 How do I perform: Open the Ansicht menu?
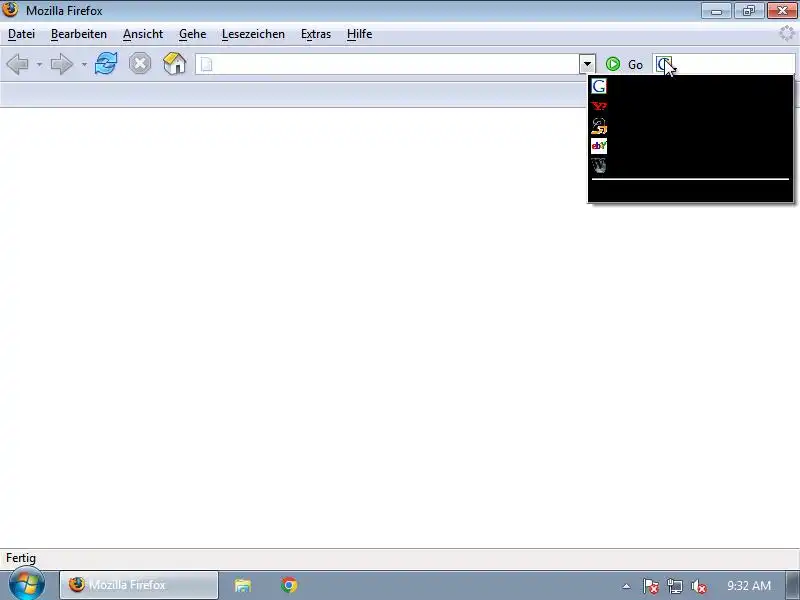143,34
